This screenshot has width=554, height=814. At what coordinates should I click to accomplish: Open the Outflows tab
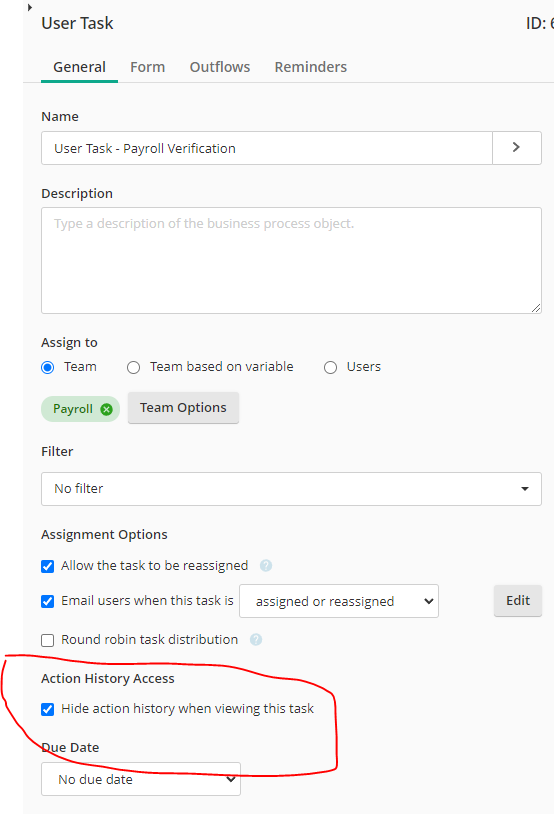[x=220, y=67]
